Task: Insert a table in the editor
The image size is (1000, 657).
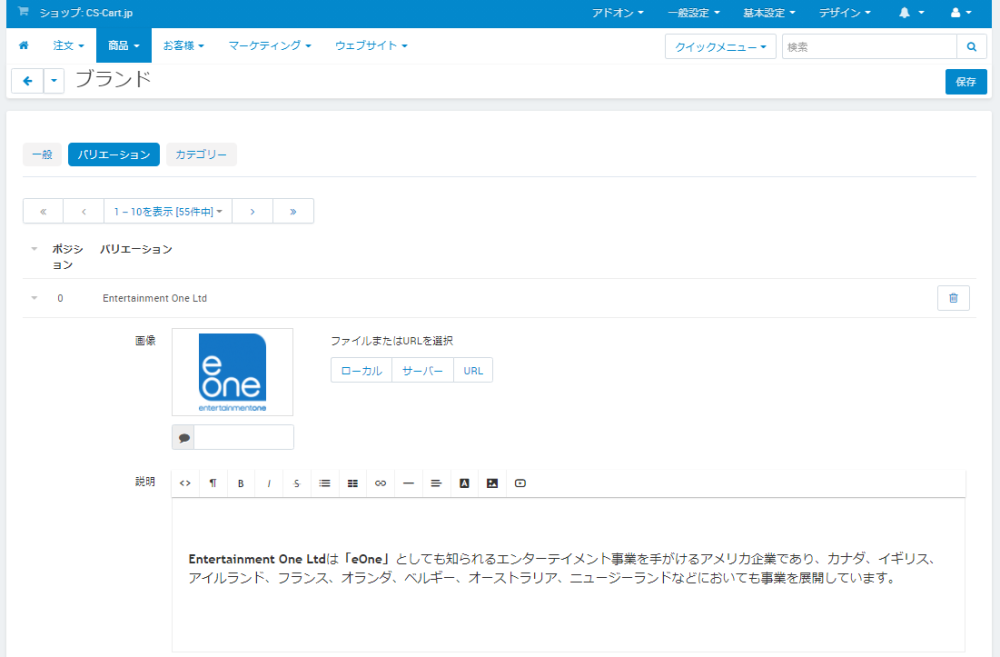Action: tap(353, 484)
